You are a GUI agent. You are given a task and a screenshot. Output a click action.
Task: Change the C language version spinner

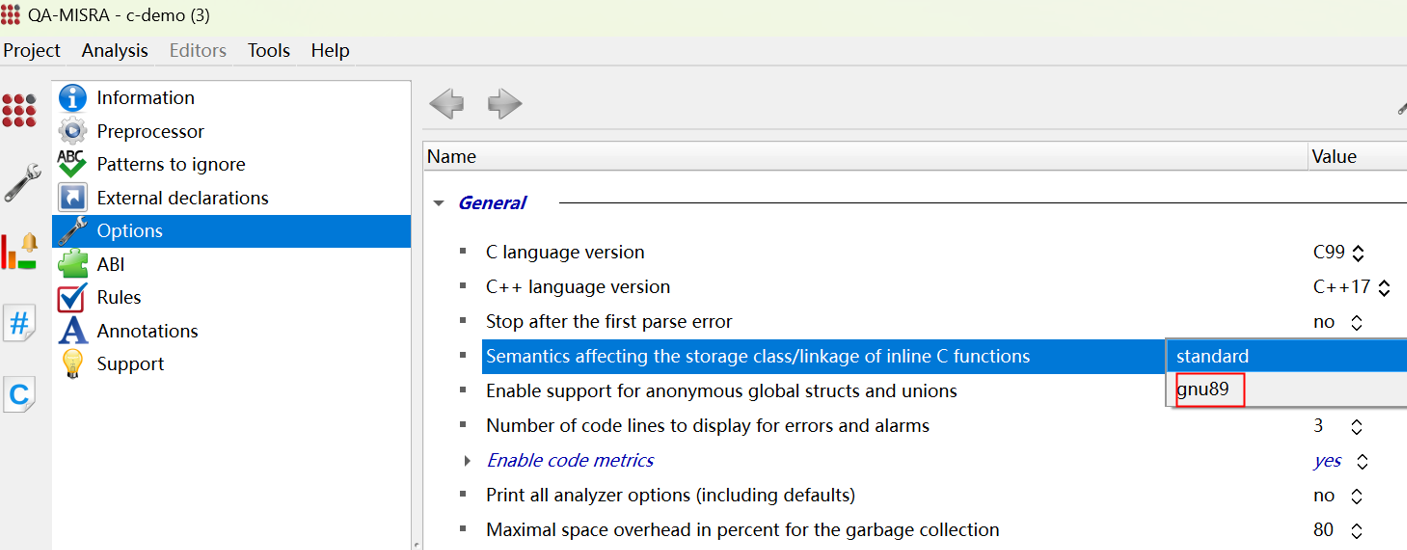click(x=1358, y=253)
